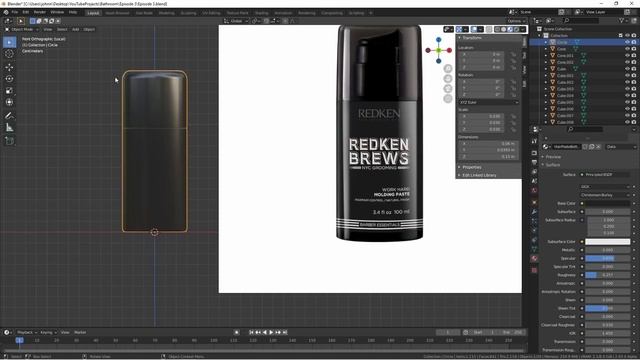The width and height of the screenshot is (640, 360).
Task: Expand the Preview section in material properties
Action: [x=553, y=157]
